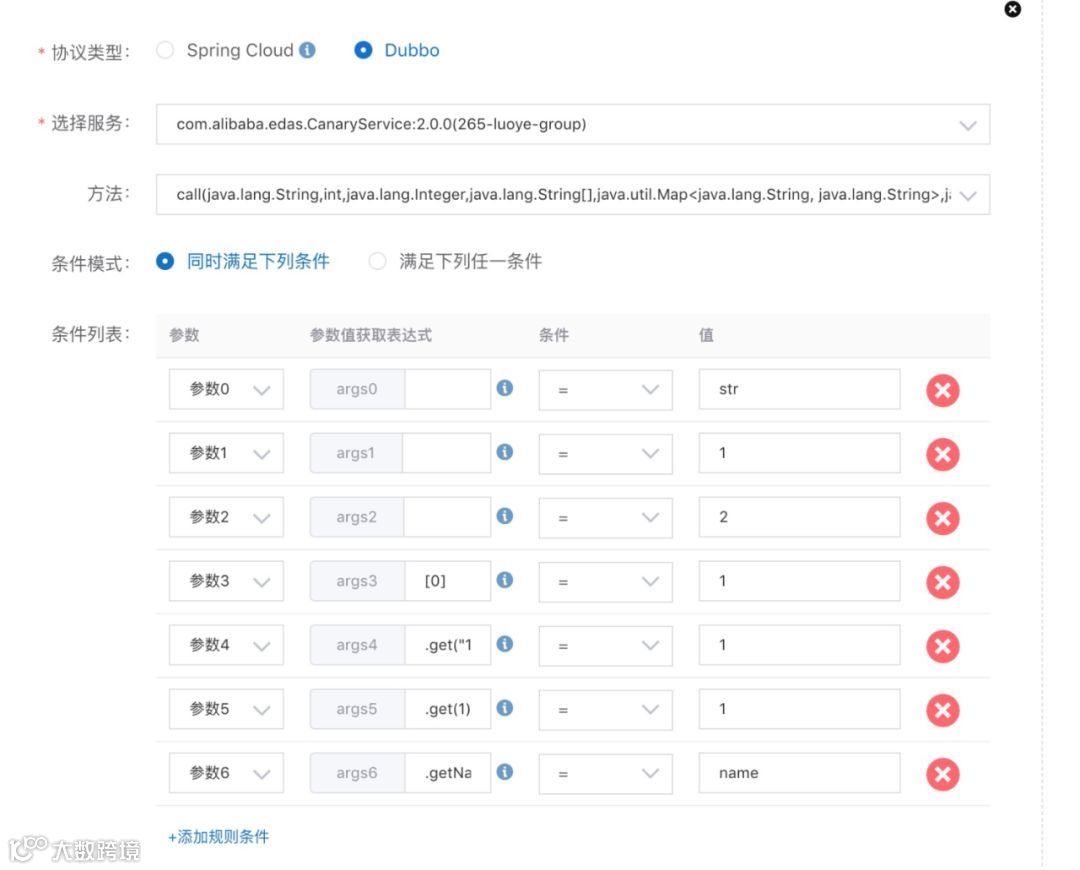
Task: Focus args2 expression input field
Action: pos(447,518)
